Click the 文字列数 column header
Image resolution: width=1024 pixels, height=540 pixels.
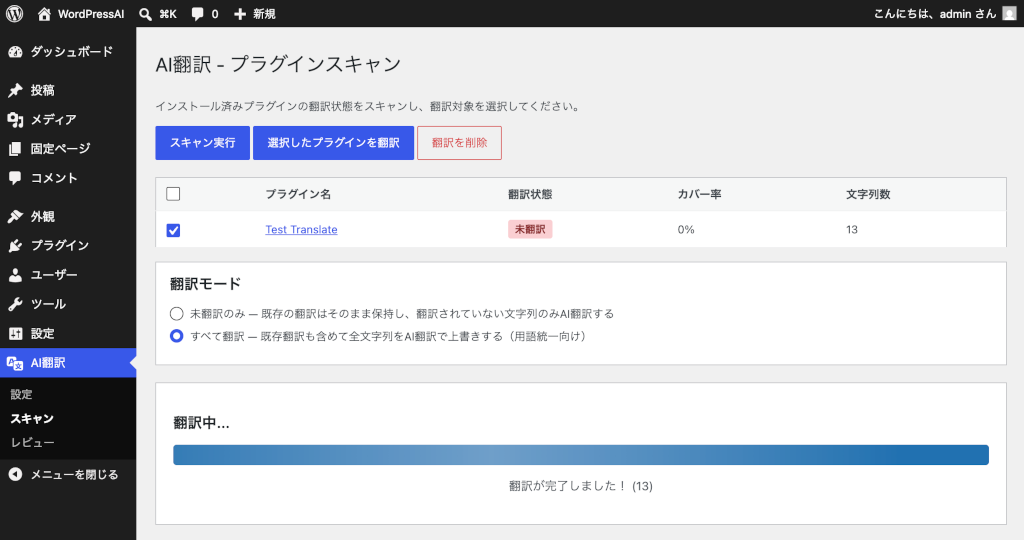(x=868, y=194)
